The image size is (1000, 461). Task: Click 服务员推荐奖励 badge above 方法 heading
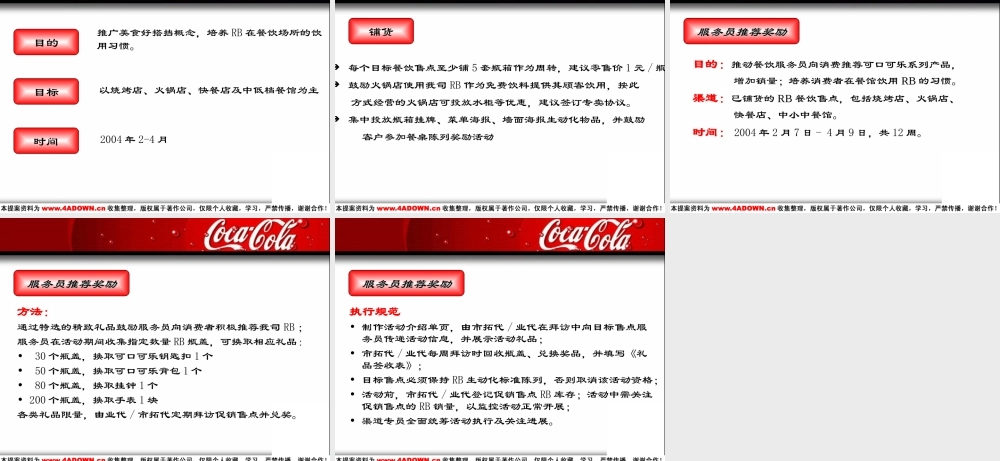(x=71, y=283)
